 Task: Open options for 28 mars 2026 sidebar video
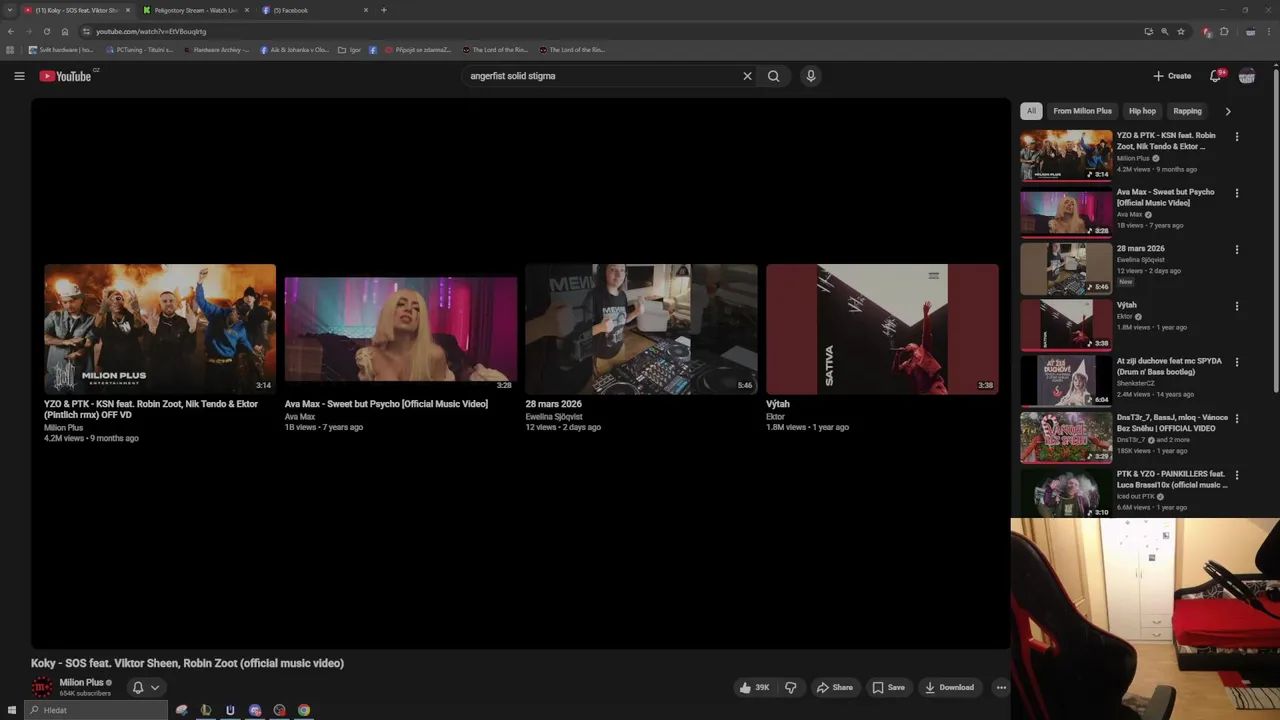coord(1237,249)
